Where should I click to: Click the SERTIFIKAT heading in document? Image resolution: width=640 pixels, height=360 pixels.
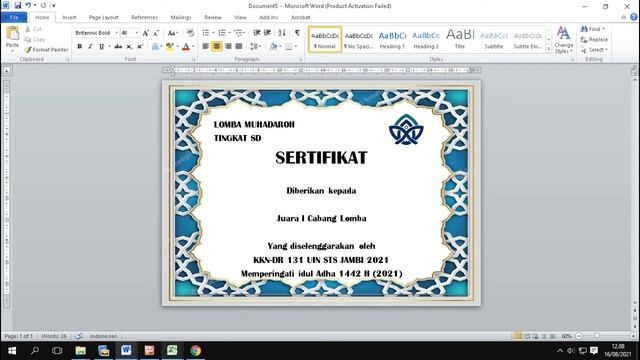point(321,158)
